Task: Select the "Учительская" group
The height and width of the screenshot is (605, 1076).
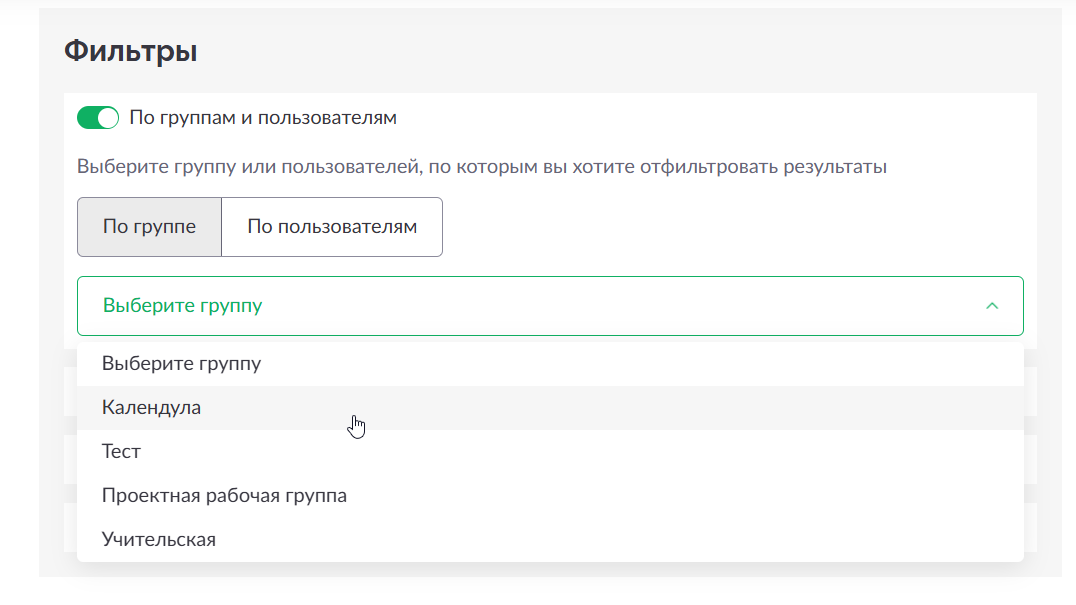Action: click(x=159, y=540)
